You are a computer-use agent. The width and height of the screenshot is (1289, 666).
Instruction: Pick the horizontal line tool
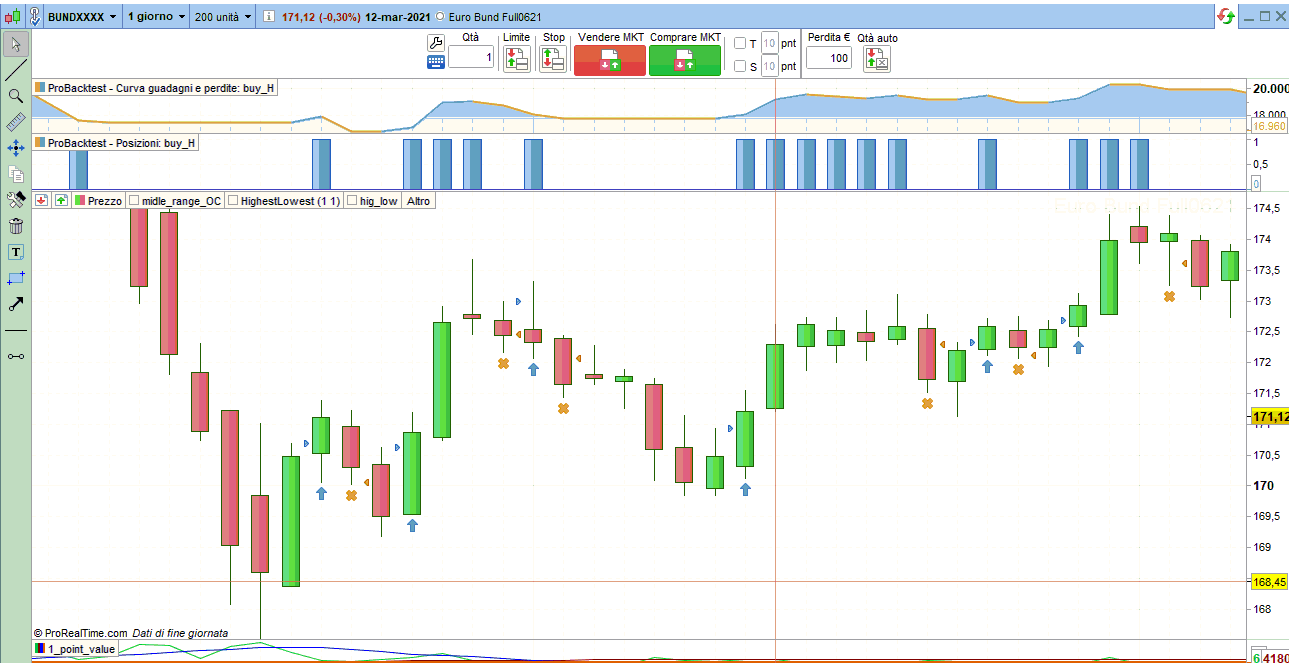16,330
